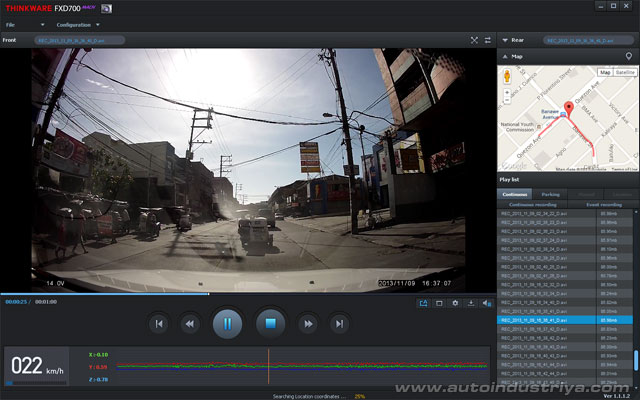640x400 pixels.
Task: Collapse the Map panel
Action: pyautogui.click(x=505, y=56)
